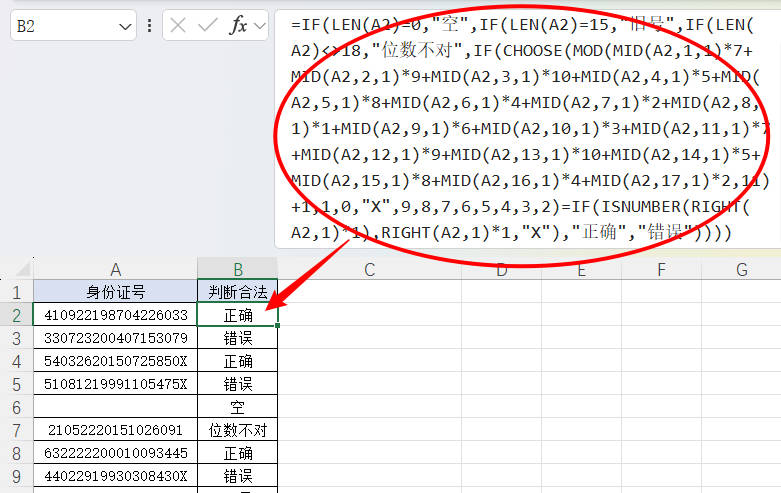781x493 pixels.
Task: Click the Select All corner above row 1
Action: (x=16, y=269)
